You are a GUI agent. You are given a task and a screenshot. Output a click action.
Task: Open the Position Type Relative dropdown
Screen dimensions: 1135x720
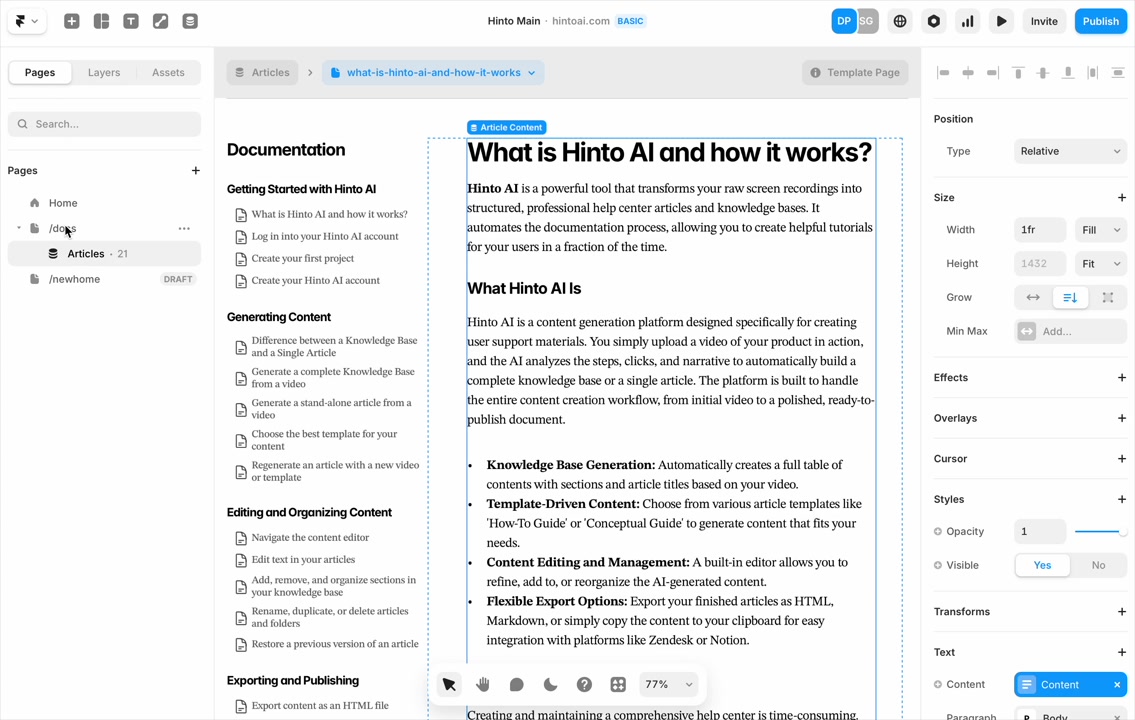1070,151
